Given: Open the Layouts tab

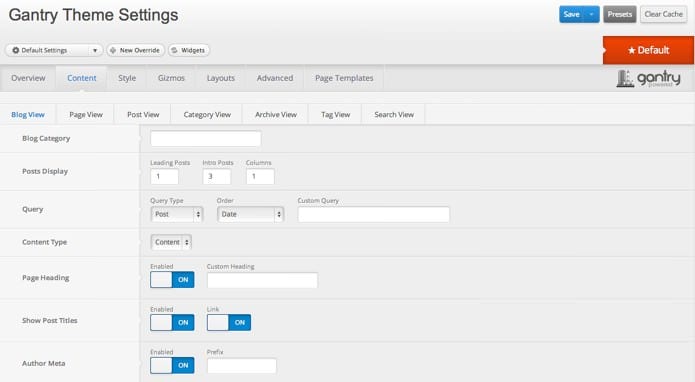Looking at the screenshot, I should [x=221, y=78].
